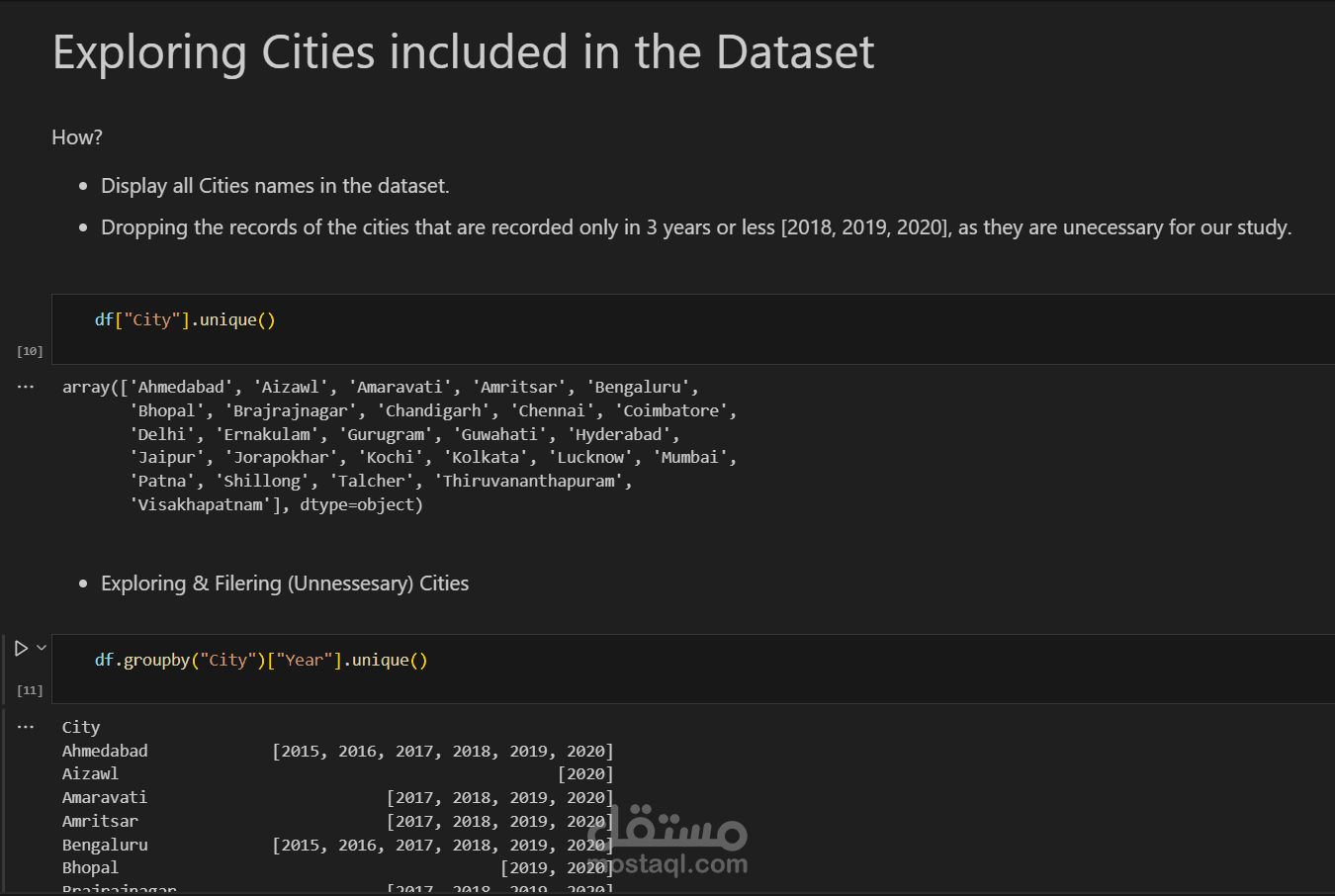The width and height of the screenshot is (1335, 896).
Task: Click execution count [11] label
Action: click(x=30, y=690)
